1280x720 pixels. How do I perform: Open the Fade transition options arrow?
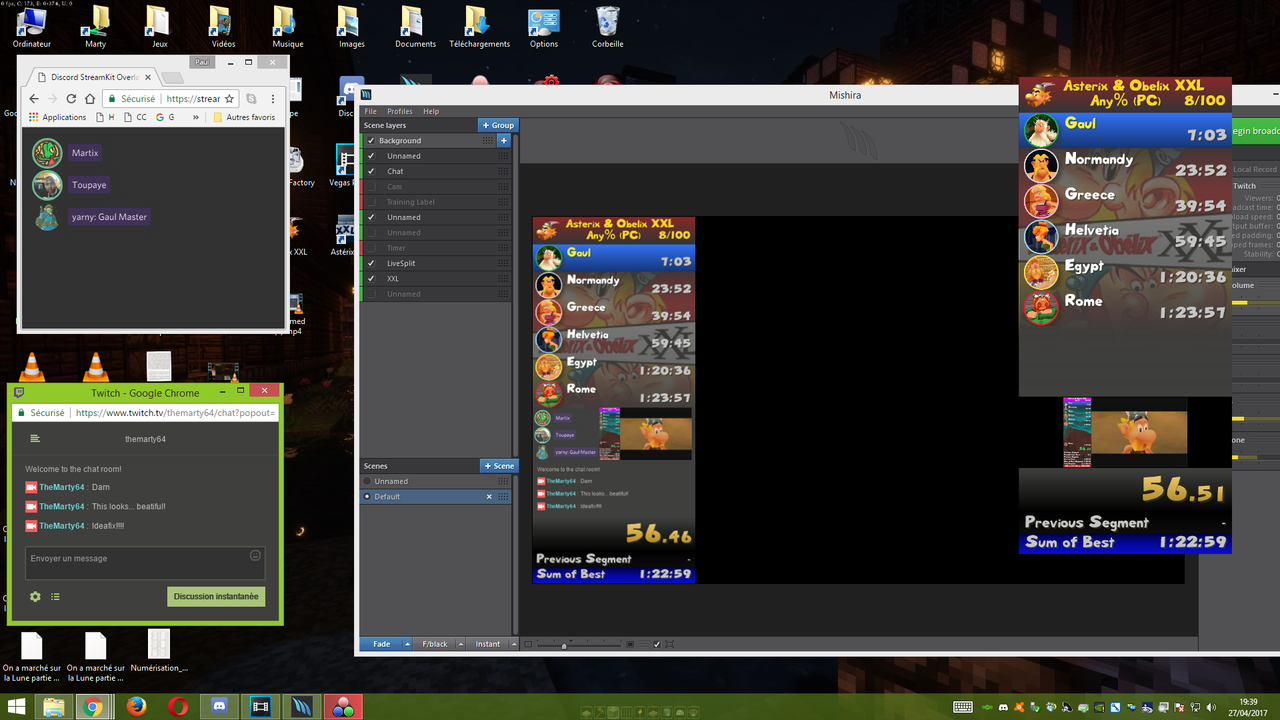coord(407,644)
